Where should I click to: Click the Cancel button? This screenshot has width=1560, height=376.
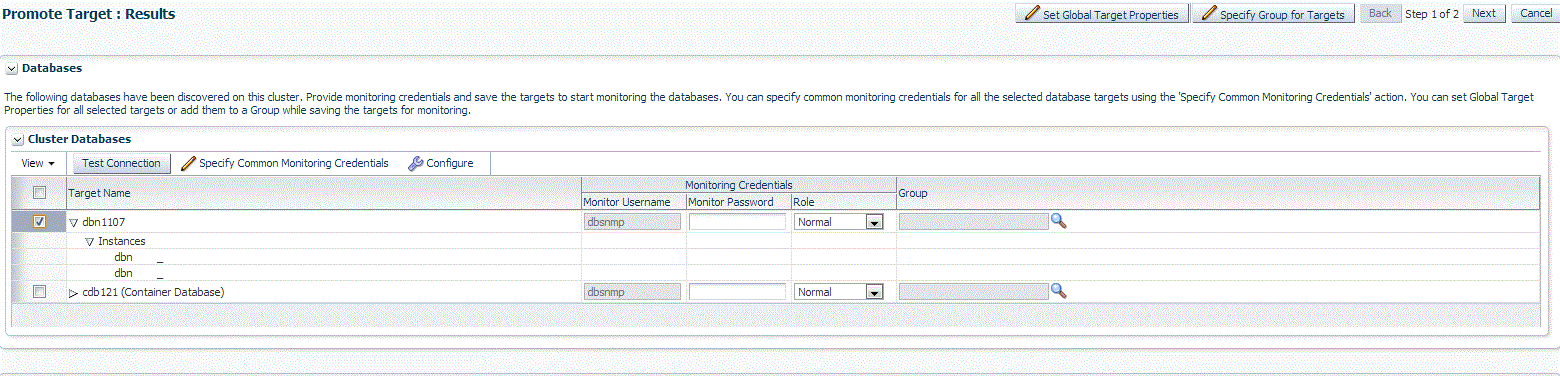[x=1536, y=14]
